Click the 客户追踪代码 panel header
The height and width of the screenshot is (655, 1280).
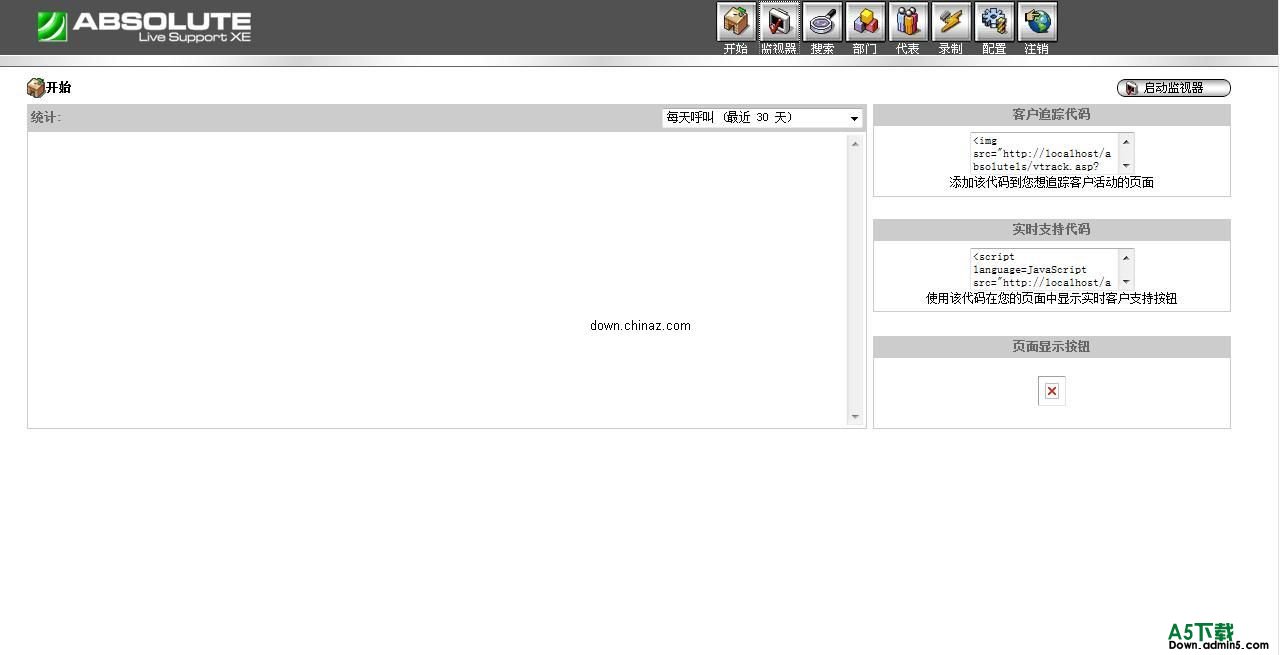1052,115
